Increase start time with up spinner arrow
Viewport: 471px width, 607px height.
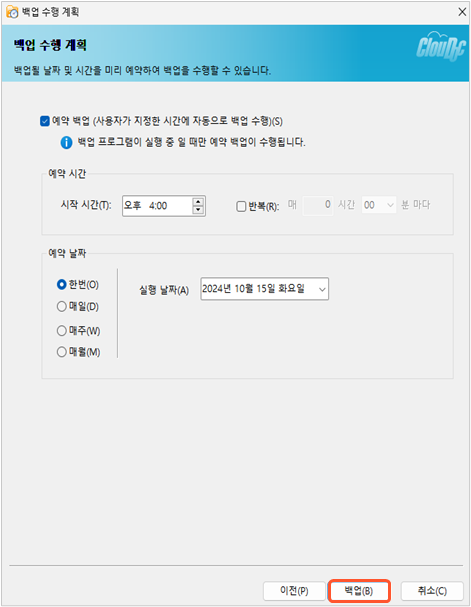[x=198, y=202]
